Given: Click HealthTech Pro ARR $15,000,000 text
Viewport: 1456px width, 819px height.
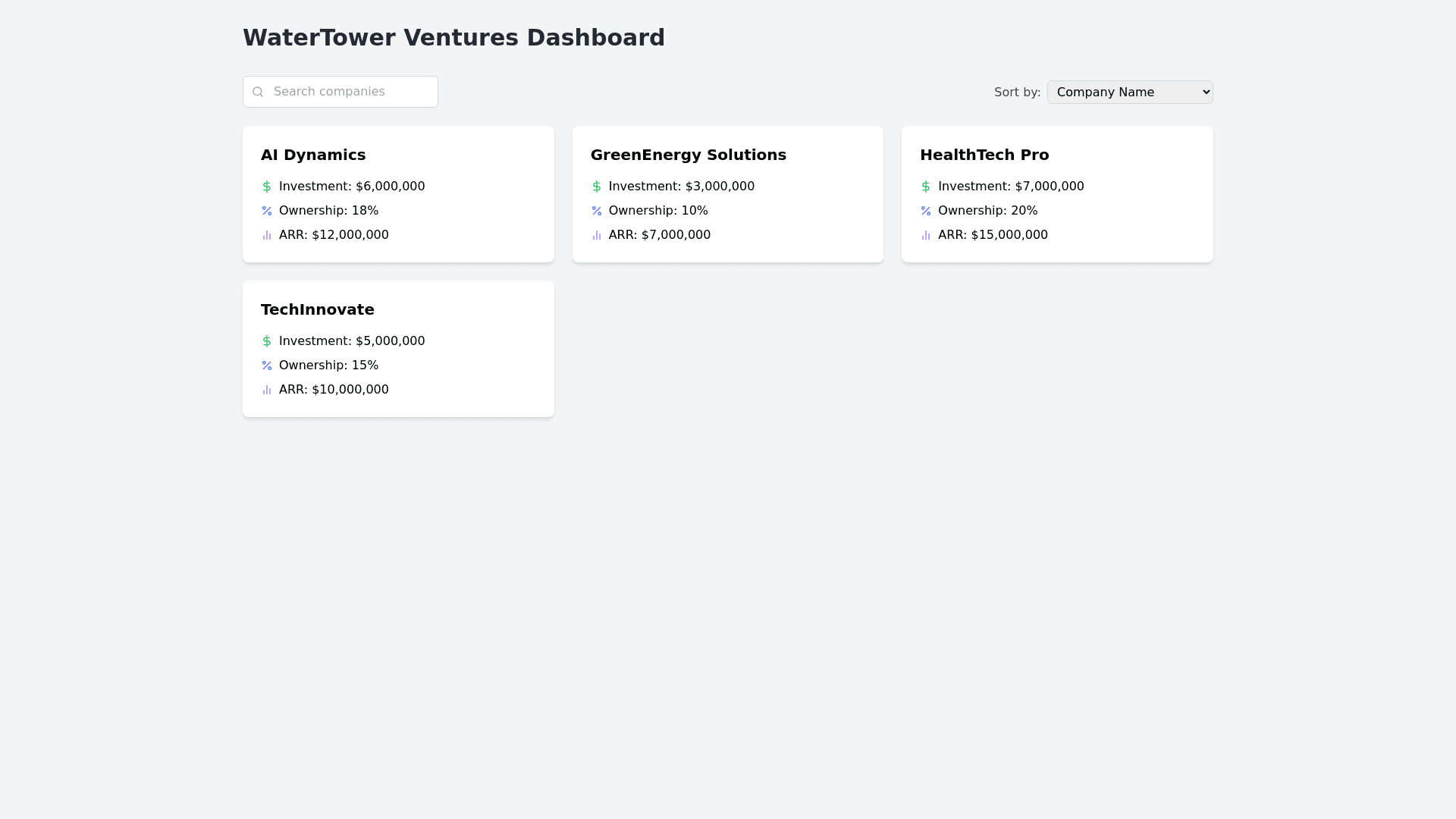Looking at the screenshot, I should (993, 235).
